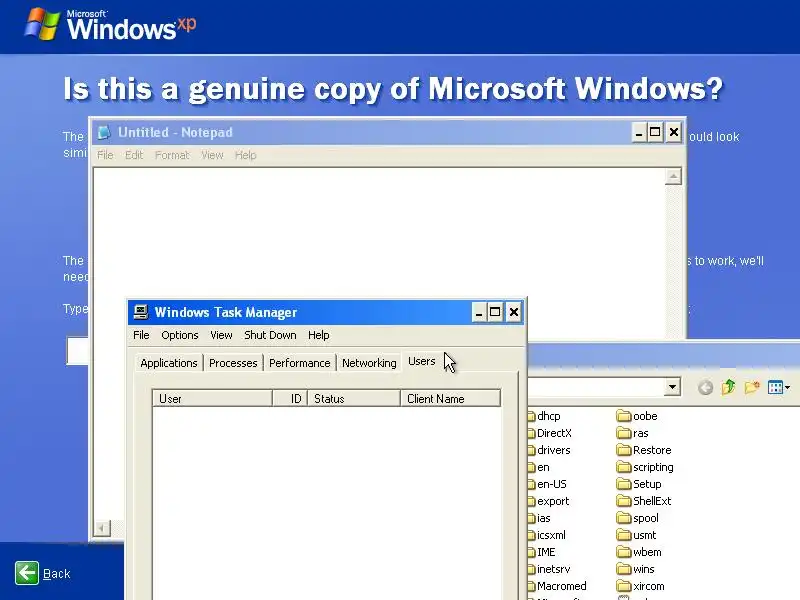
Task: Select the Setup folder
Action: point(639,484)
